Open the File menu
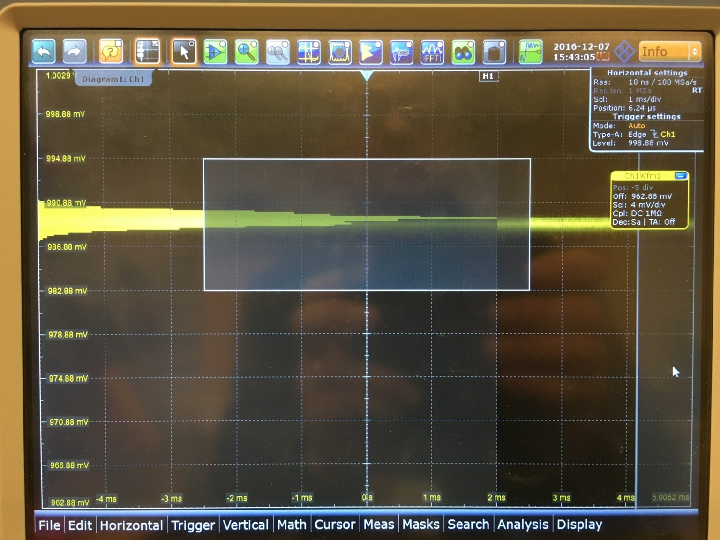 pyautogui.click(x=49, y=525)
